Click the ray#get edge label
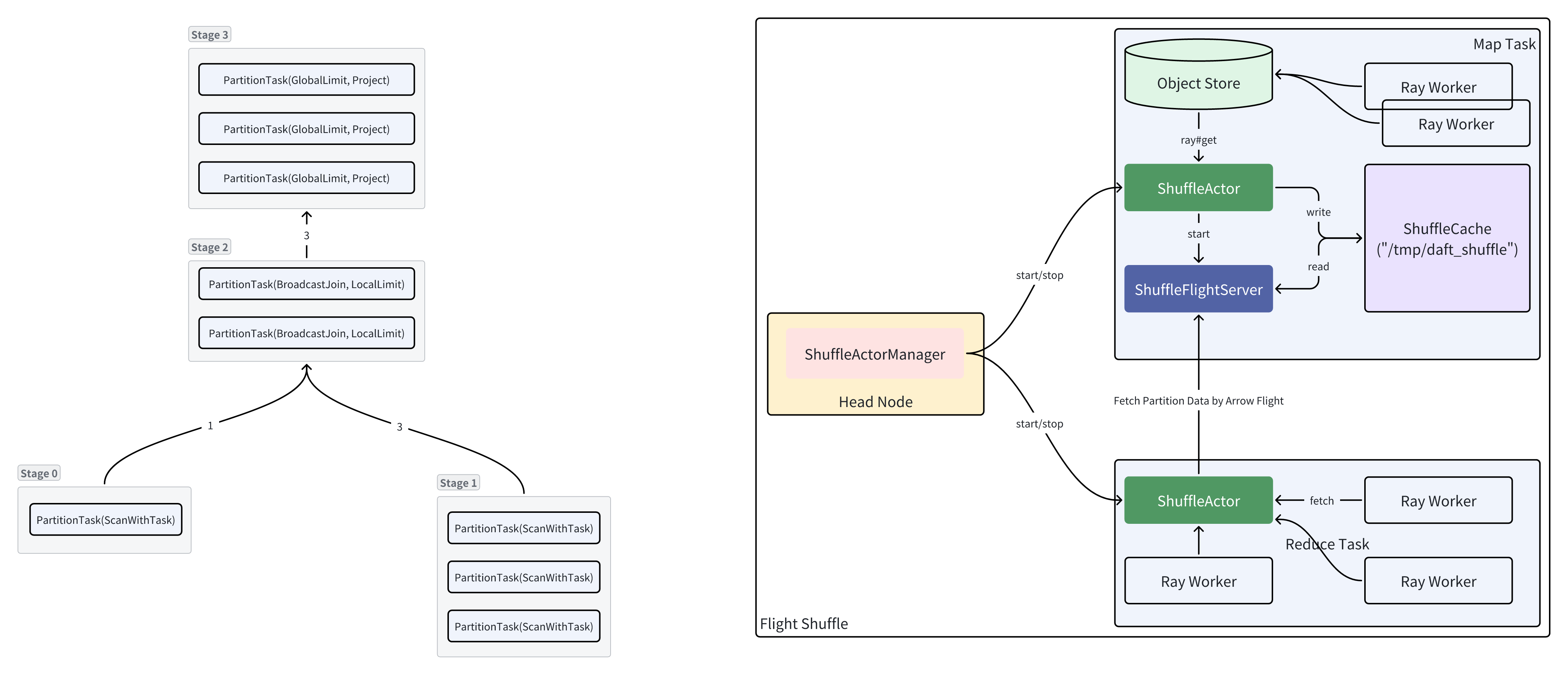Image resolution: width=1568 pixels, height=675 pixels. (x=1198, y=140)
